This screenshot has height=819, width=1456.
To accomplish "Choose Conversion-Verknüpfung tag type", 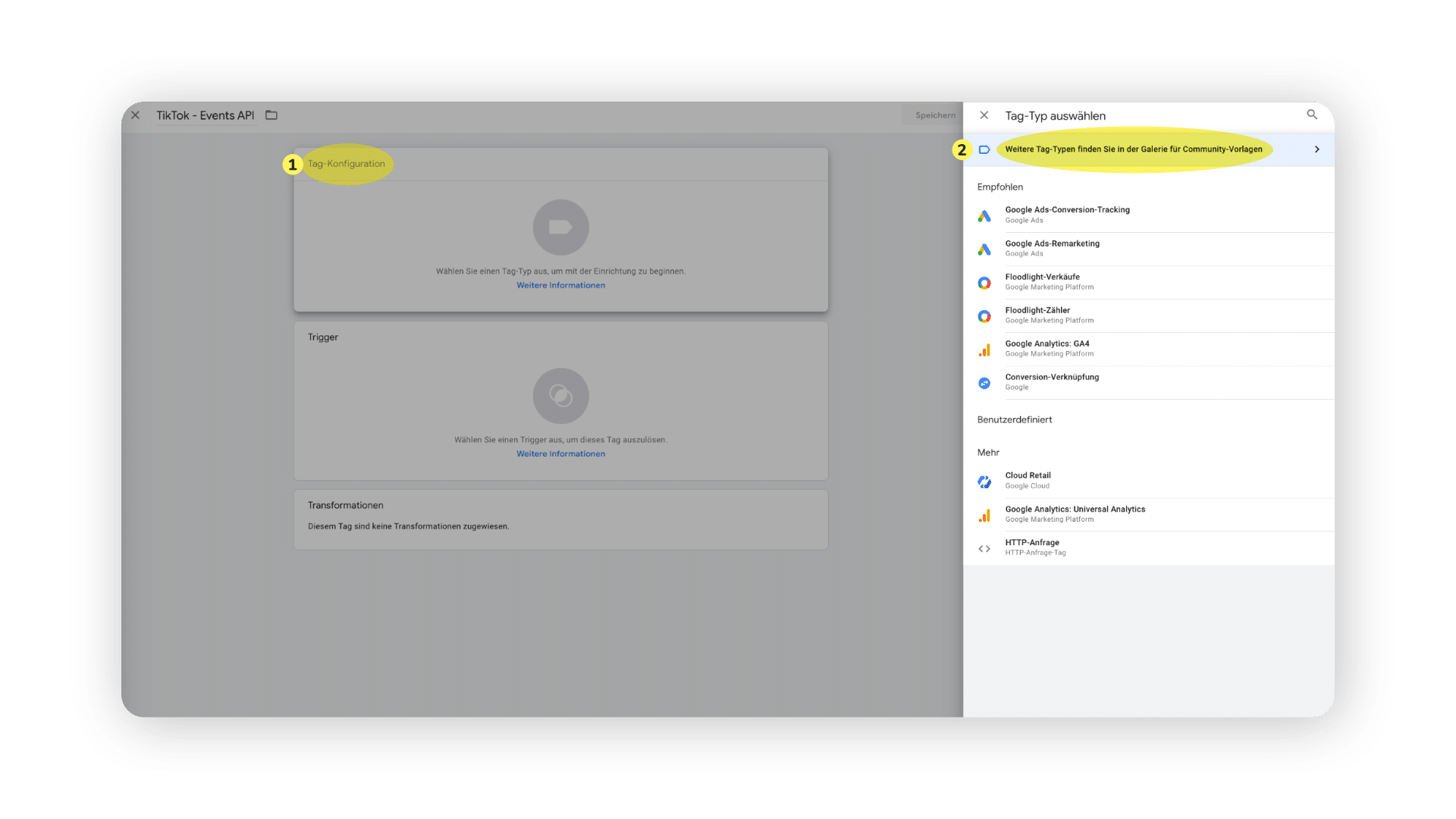I will [1149, 382].
